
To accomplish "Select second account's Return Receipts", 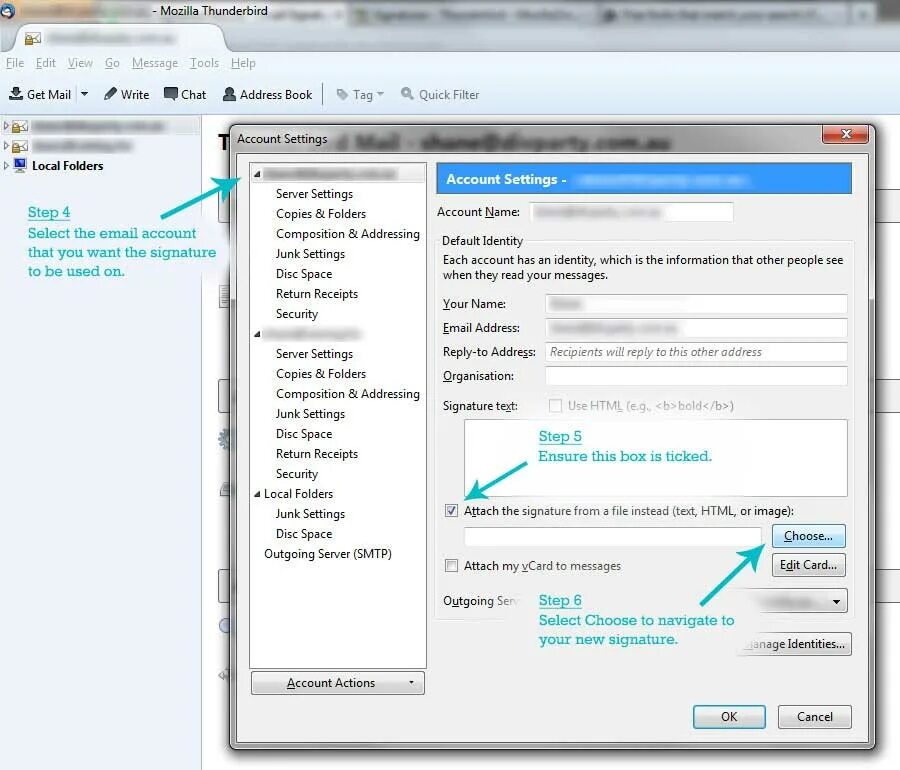I will [317, 454].
